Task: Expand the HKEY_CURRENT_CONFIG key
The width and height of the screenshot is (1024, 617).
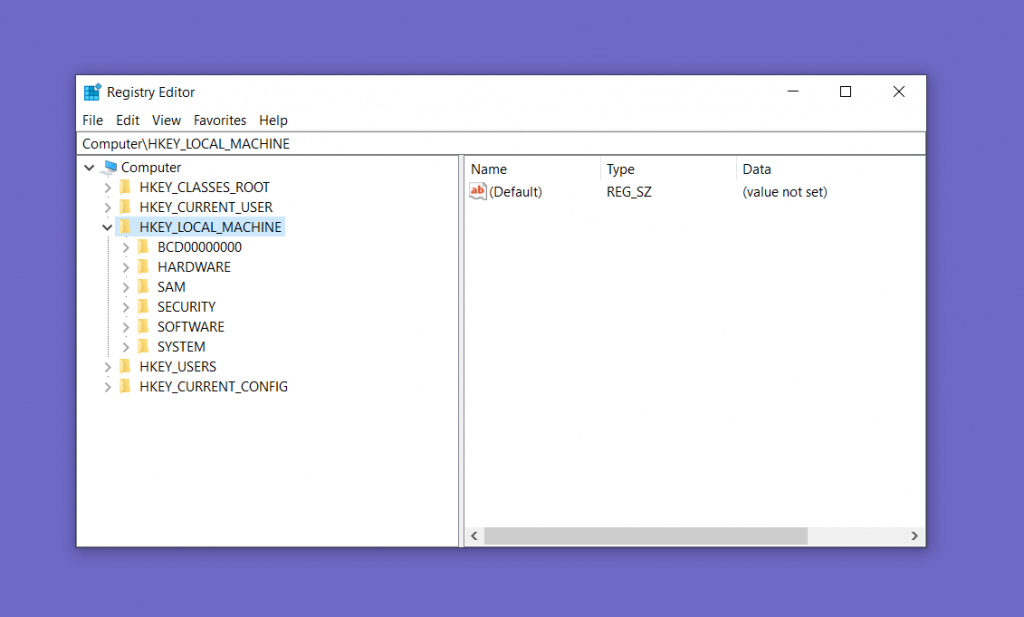Action: pos(108,387)
